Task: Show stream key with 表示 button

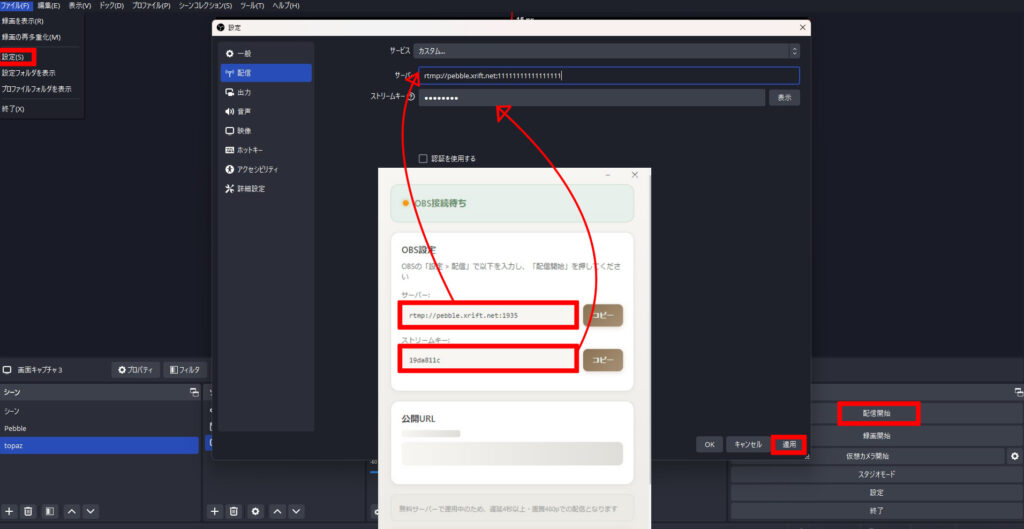Action: 784,97
